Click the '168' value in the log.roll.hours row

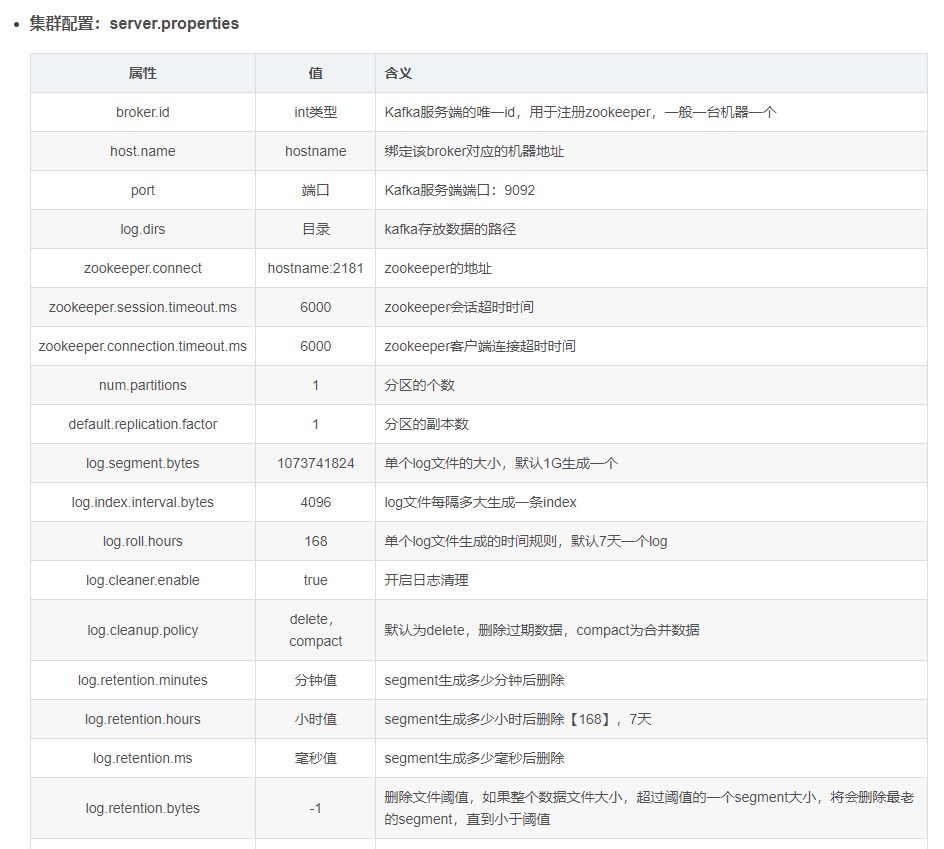tap(315, 541)
